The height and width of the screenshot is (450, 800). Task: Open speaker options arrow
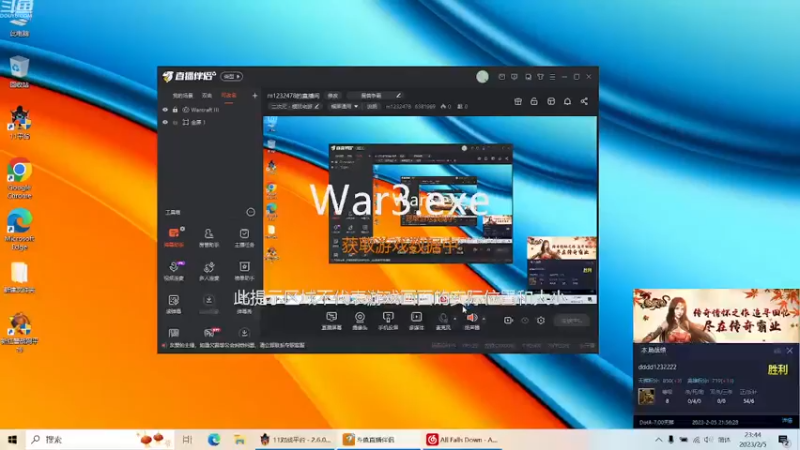[x=484, y=319]
